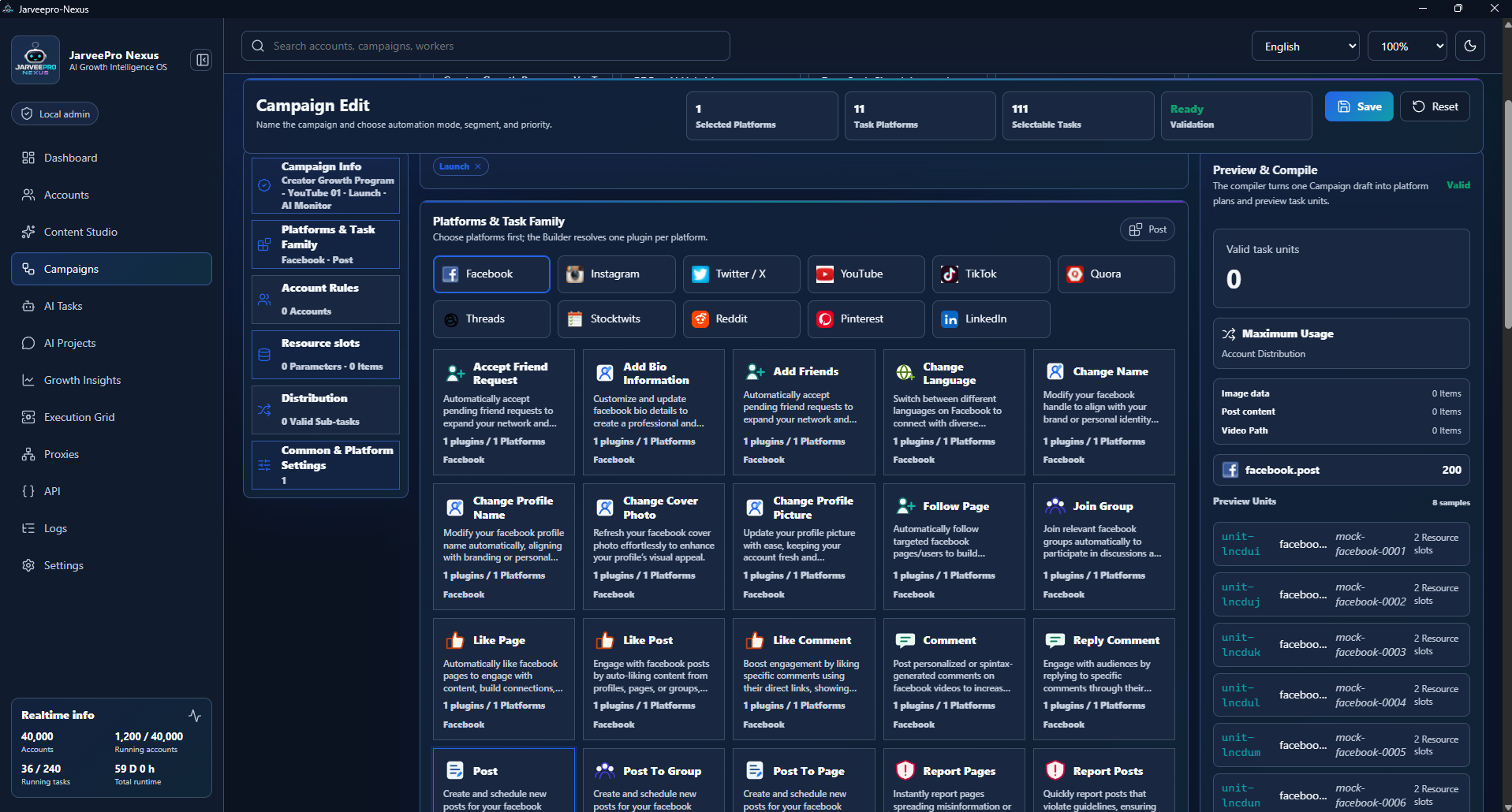Choose the Follow Page task icon
This screenshot has height=812, width=1512.
click(905, 506)
